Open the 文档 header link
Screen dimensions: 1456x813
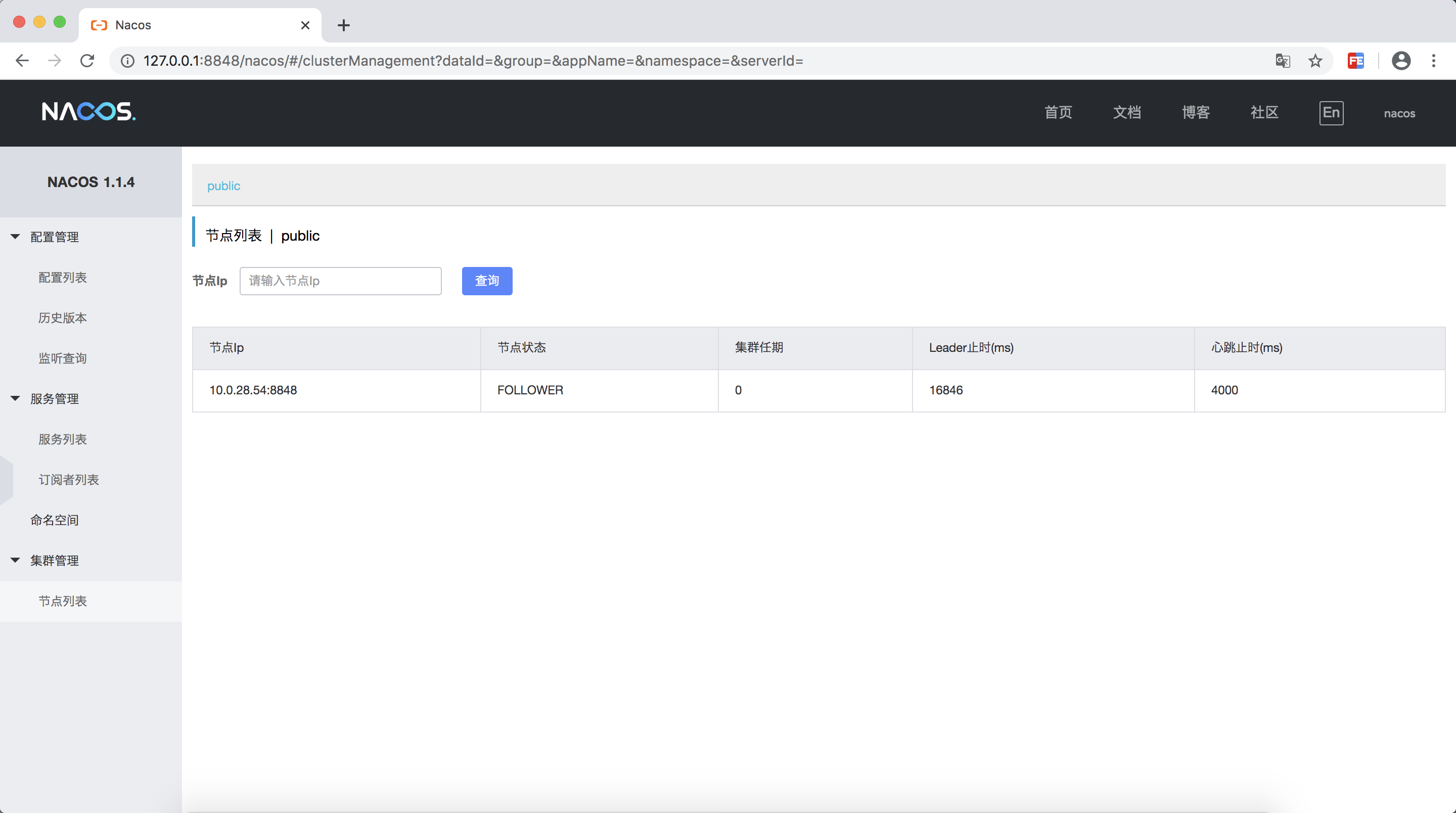point(1126,113)
